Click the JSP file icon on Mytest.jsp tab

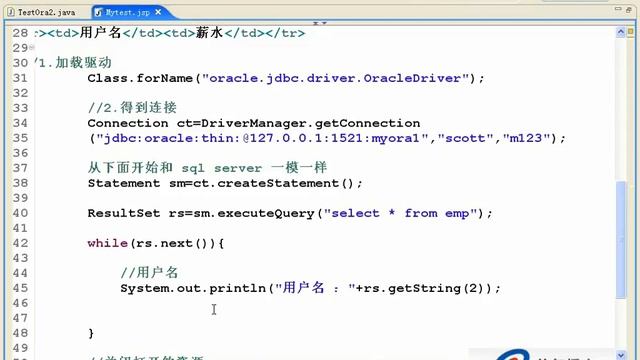click(98, 13)
